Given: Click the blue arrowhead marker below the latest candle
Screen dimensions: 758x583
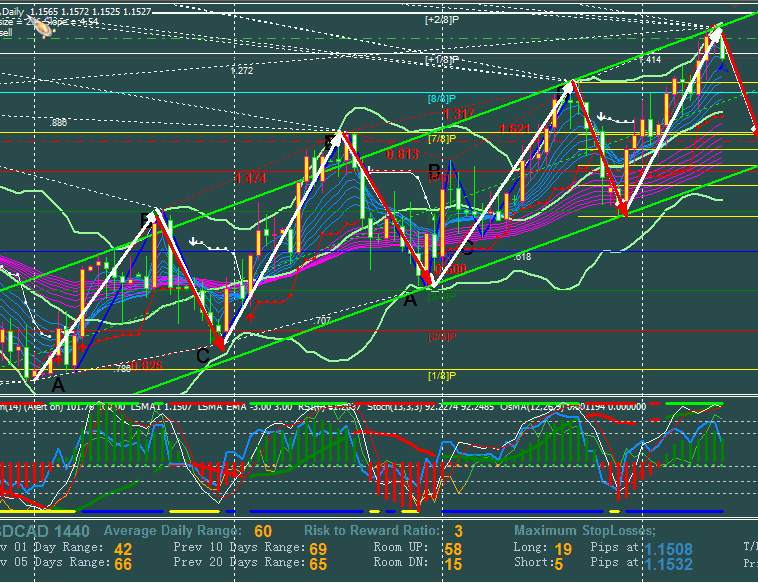Looking at the screenshot, I should [x=722, y=69].
